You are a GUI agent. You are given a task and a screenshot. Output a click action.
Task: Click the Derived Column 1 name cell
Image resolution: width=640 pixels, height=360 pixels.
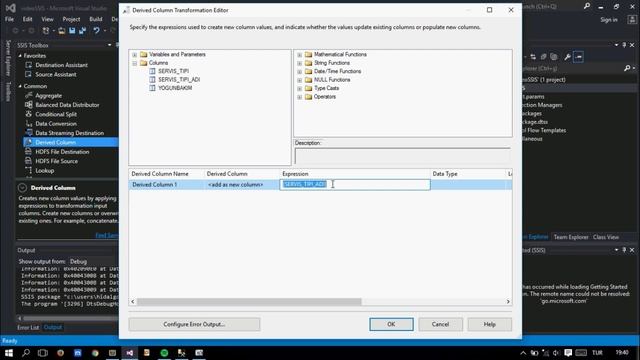[167, 185]
